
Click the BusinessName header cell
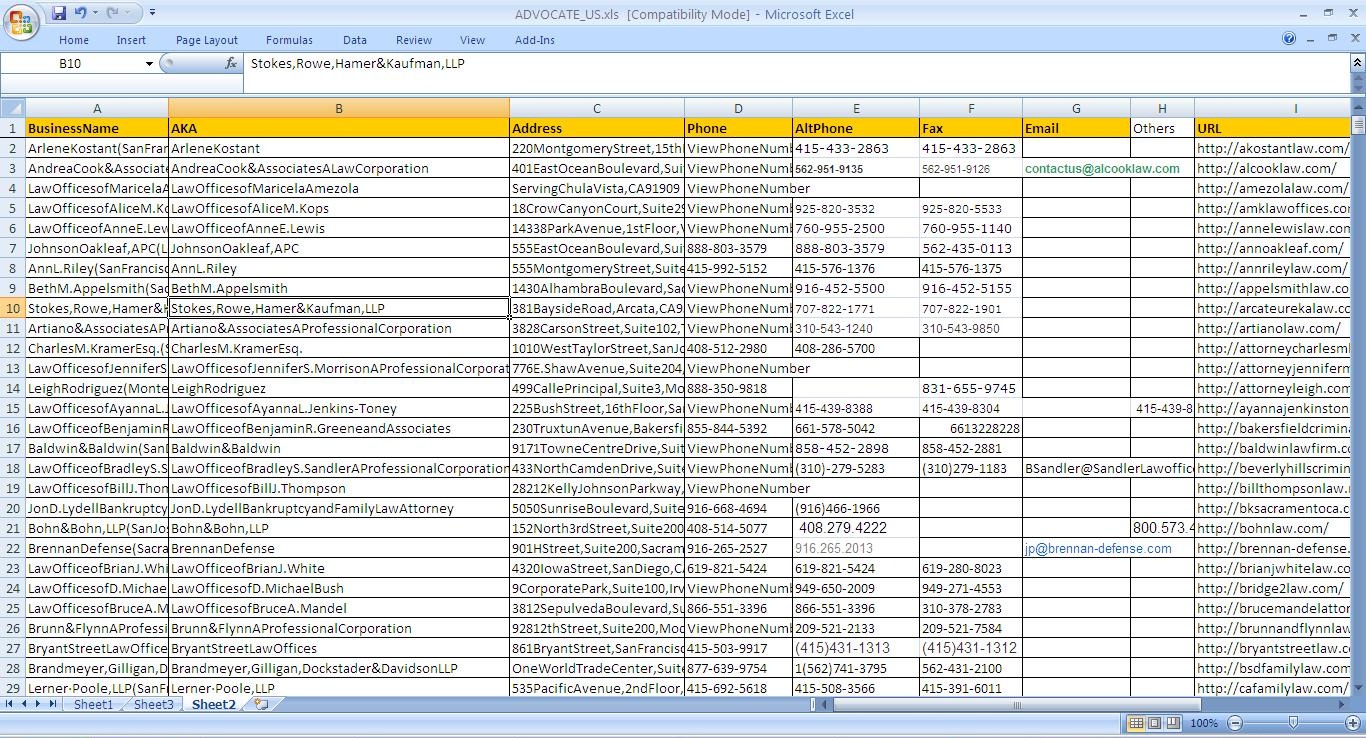click(x=97, y=128)
